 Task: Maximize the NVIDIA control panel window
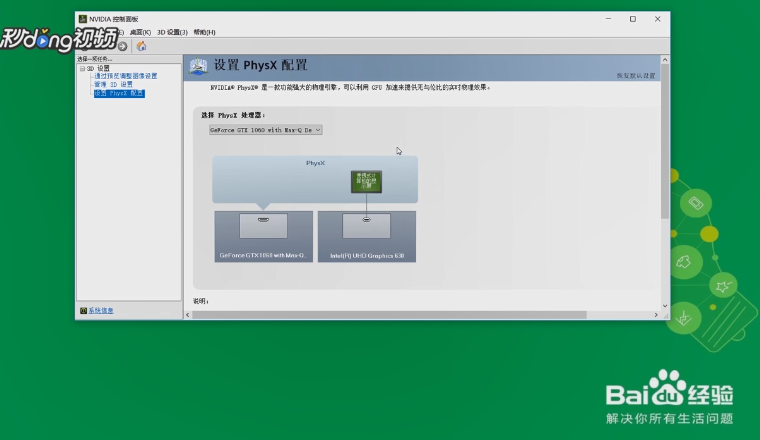633,19
